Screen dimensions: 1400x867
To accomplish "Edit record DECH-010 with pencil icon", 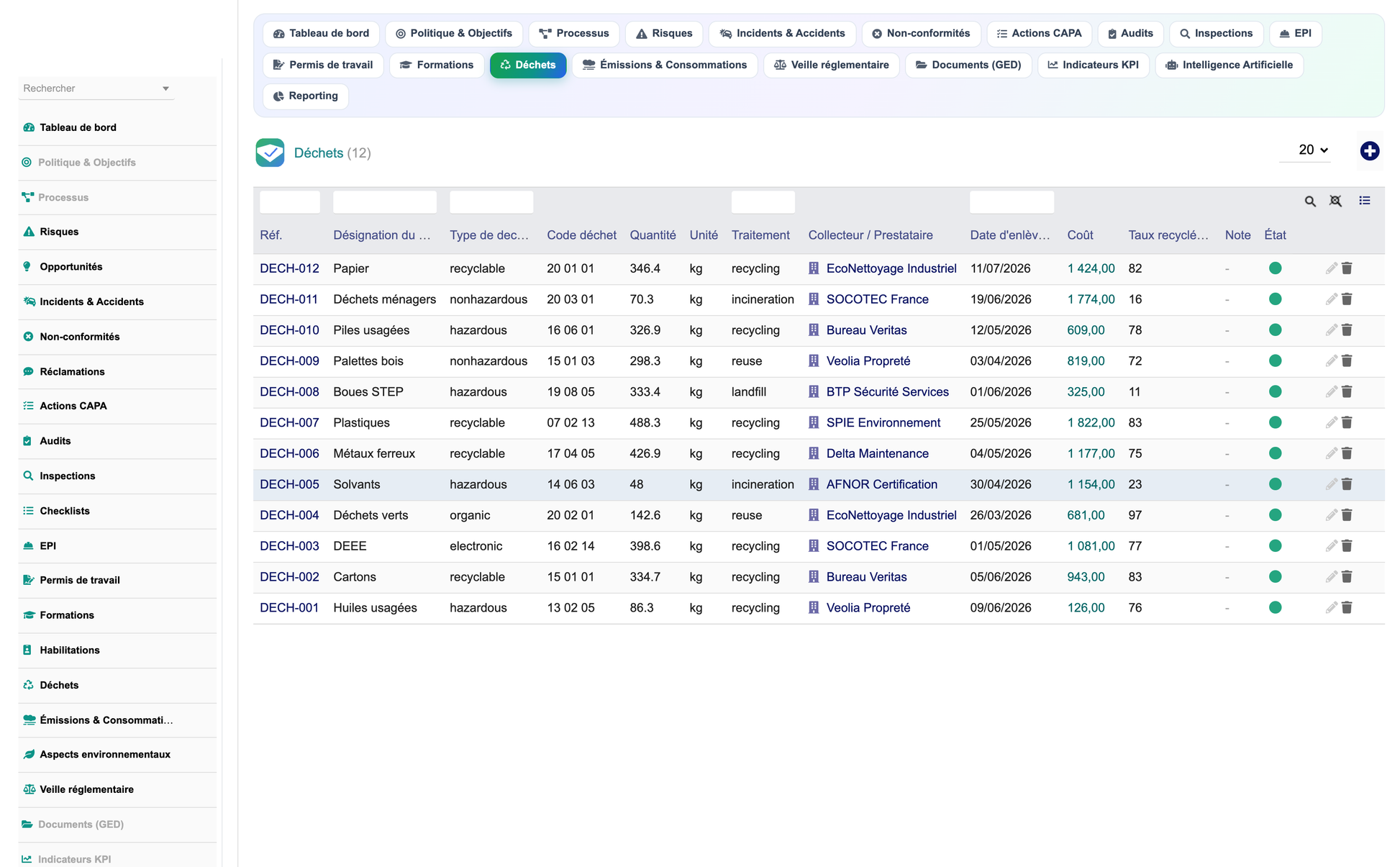I will [x=1331, y=330].
